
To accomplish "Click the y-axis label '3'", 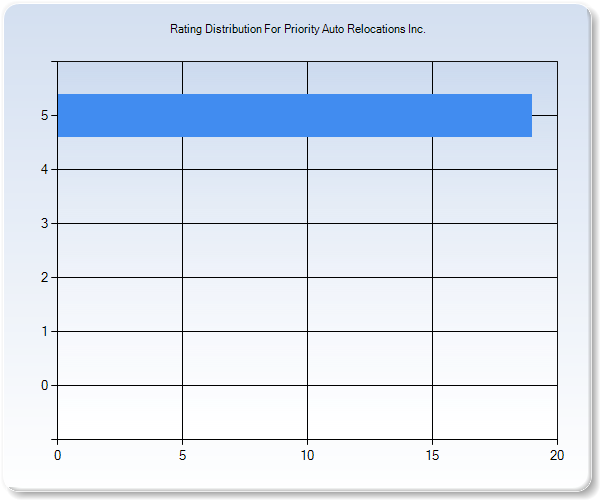I will 44,223.
